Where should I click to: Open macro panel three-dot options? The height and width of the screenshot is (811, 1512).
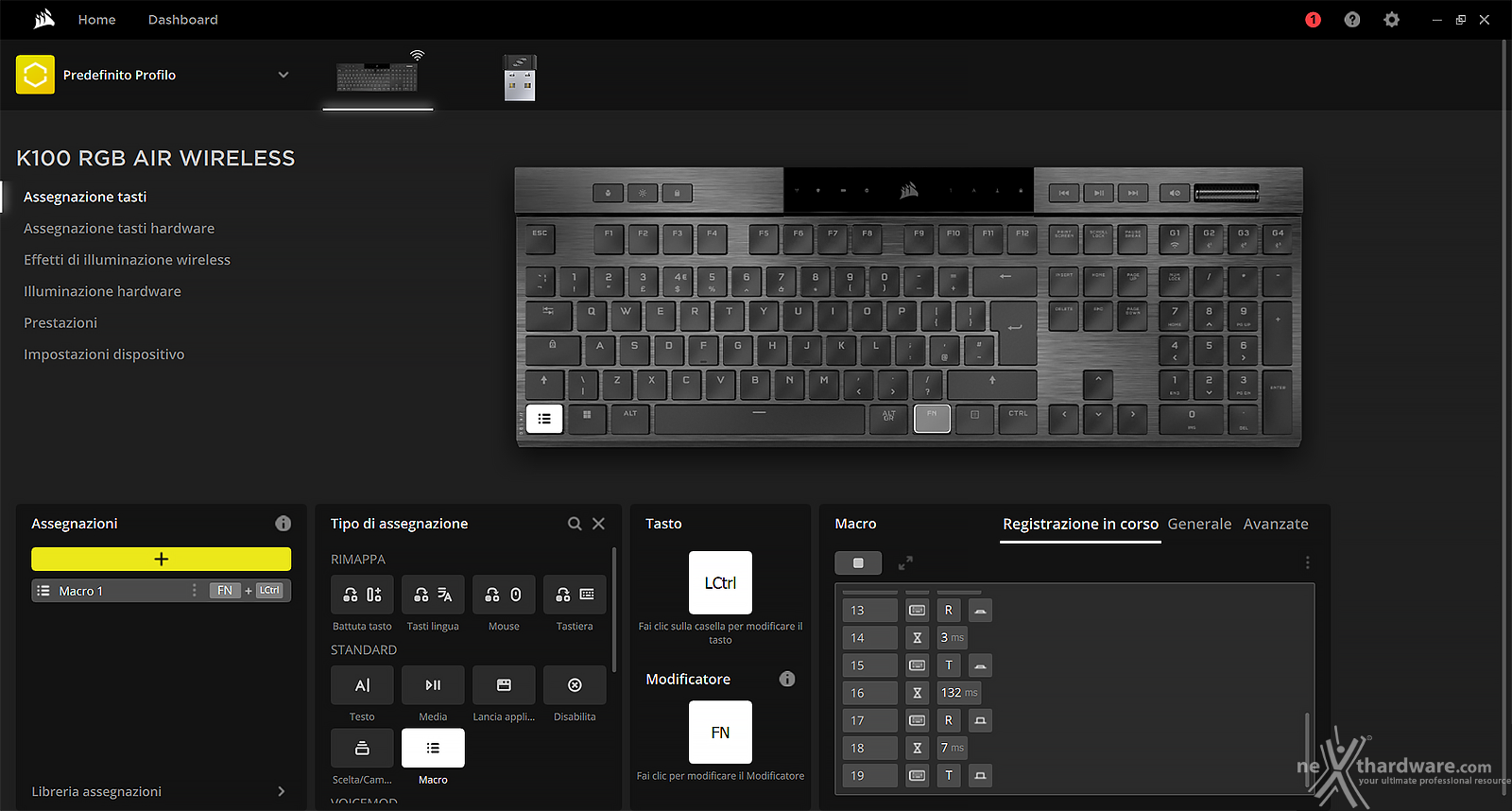(1308, 562)
